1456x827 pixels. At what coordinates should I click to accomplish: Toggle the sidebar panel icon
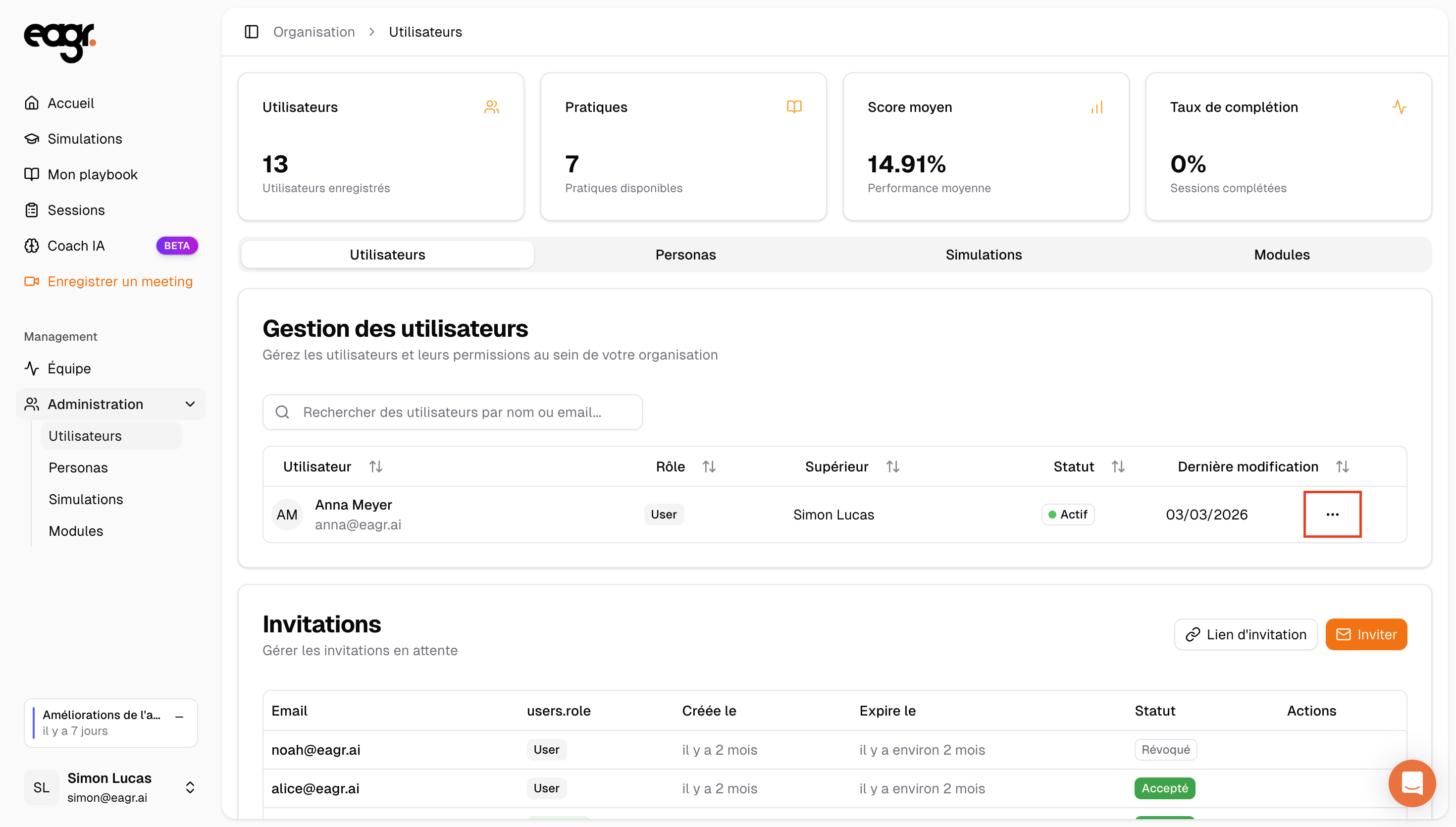pos(251,32)
